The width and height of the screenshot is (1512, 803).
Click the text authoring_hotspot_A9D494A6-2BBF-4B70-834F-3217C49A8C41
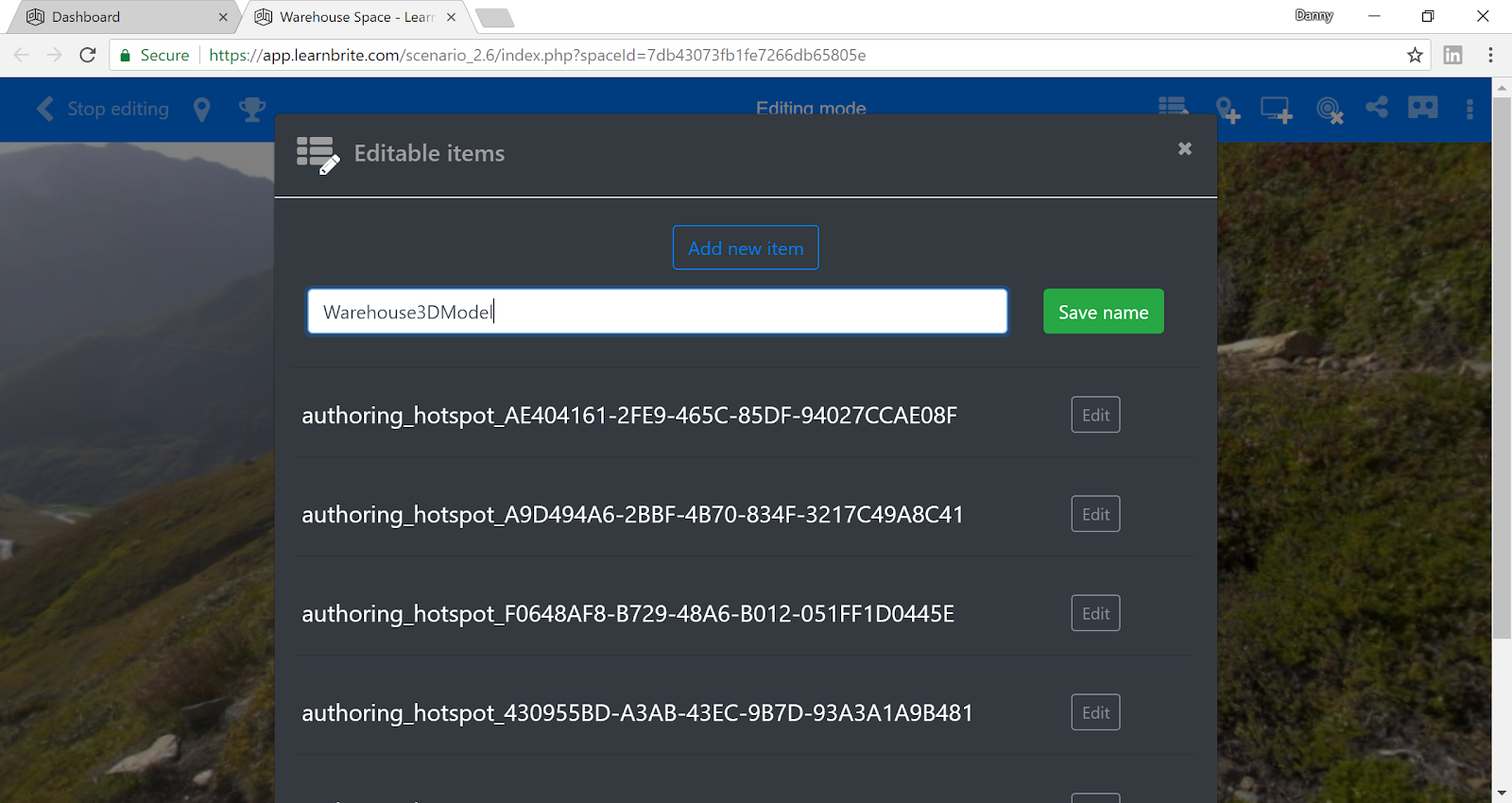tap(632, 515)
